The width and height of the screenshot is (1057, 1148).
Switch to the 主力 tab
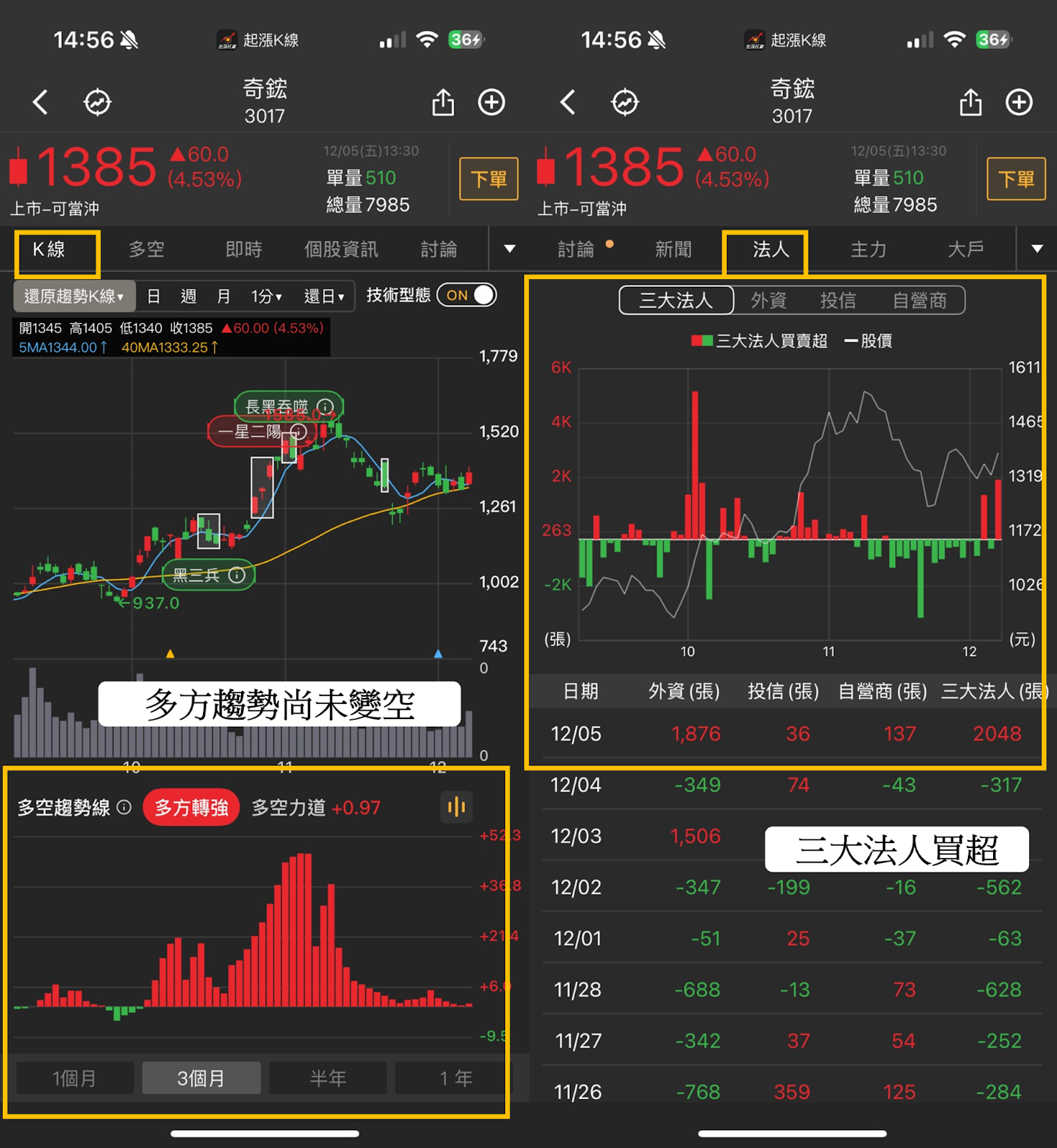click(868, 250)
